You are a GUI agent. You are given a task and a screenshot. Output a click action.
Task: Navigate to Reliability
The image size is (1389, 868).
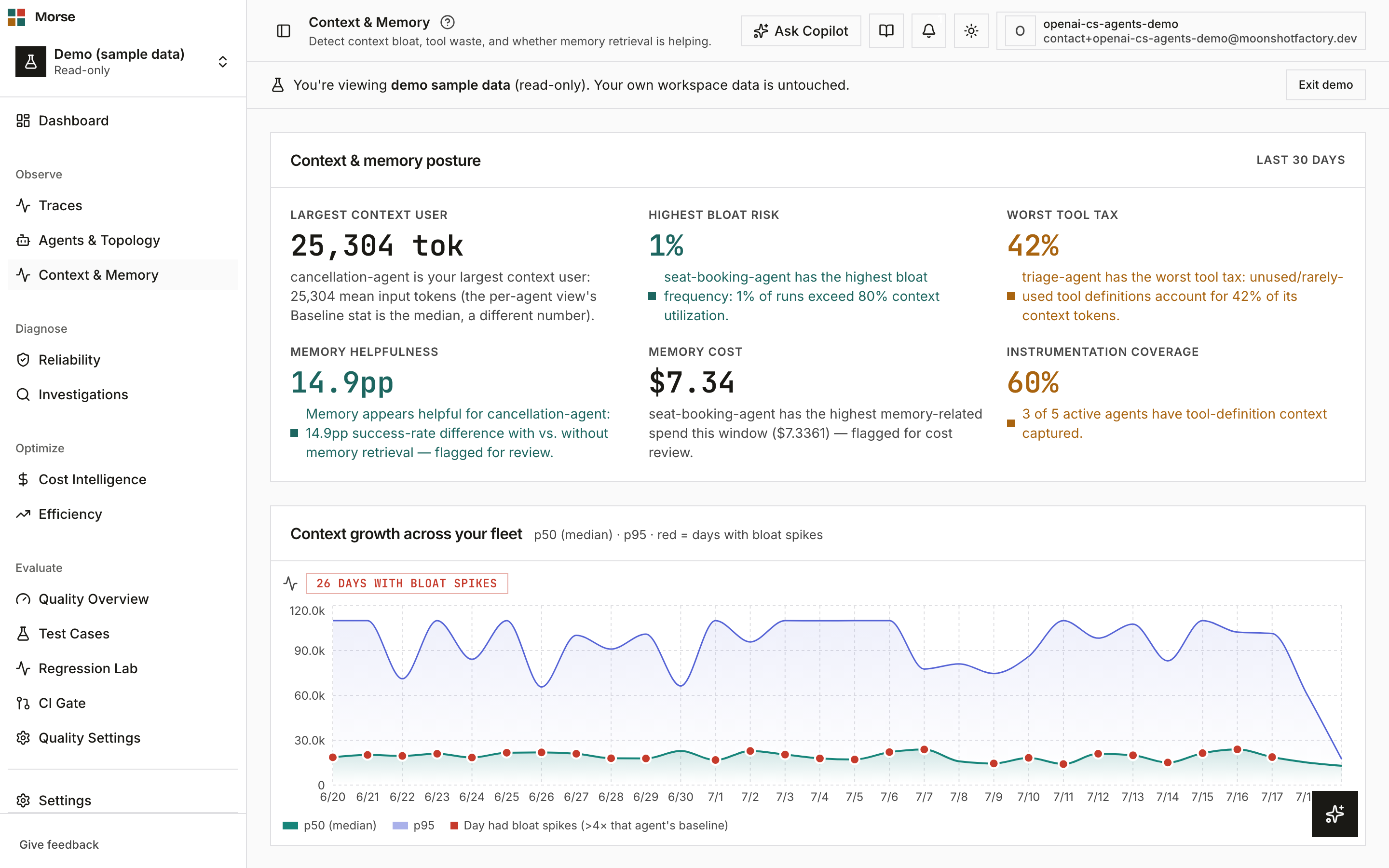(x=123, y=360)
